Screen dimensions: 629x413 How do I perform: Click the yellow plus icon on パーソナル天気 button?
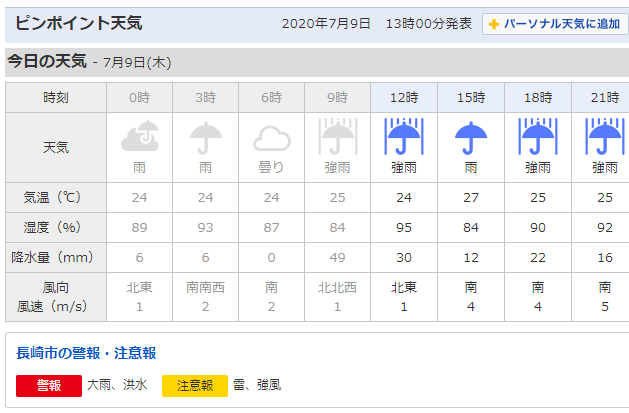tap(493, 24)
